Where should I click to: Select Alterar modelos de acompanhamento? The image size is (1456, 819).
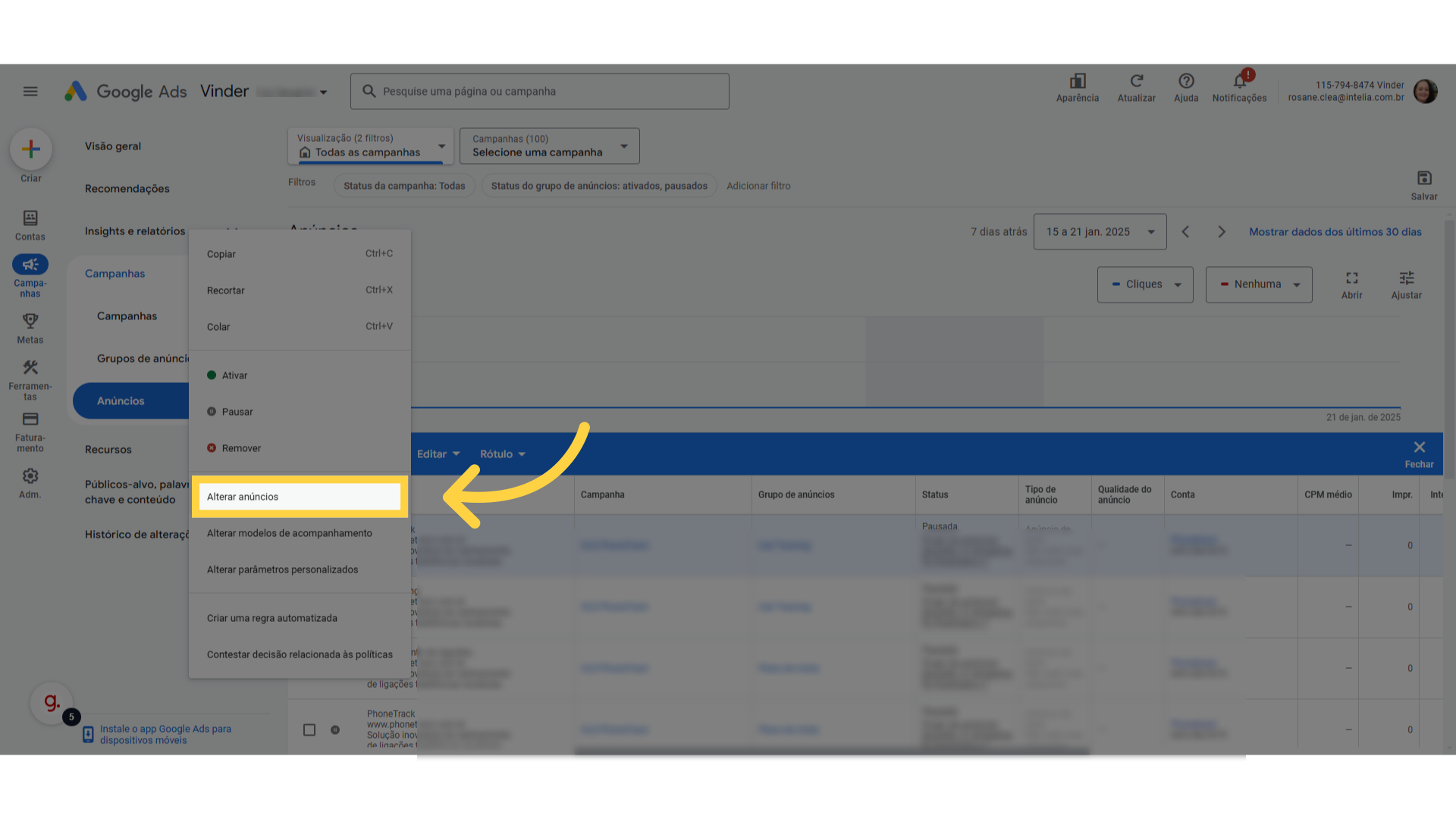[300, 533]
